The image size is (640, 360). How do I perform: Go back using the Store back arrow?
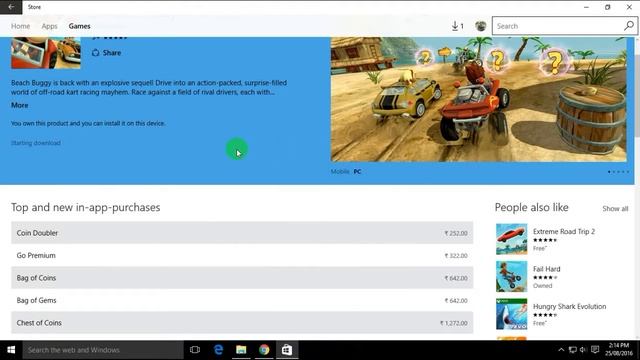pyautogui.click(x=11, y=7)
